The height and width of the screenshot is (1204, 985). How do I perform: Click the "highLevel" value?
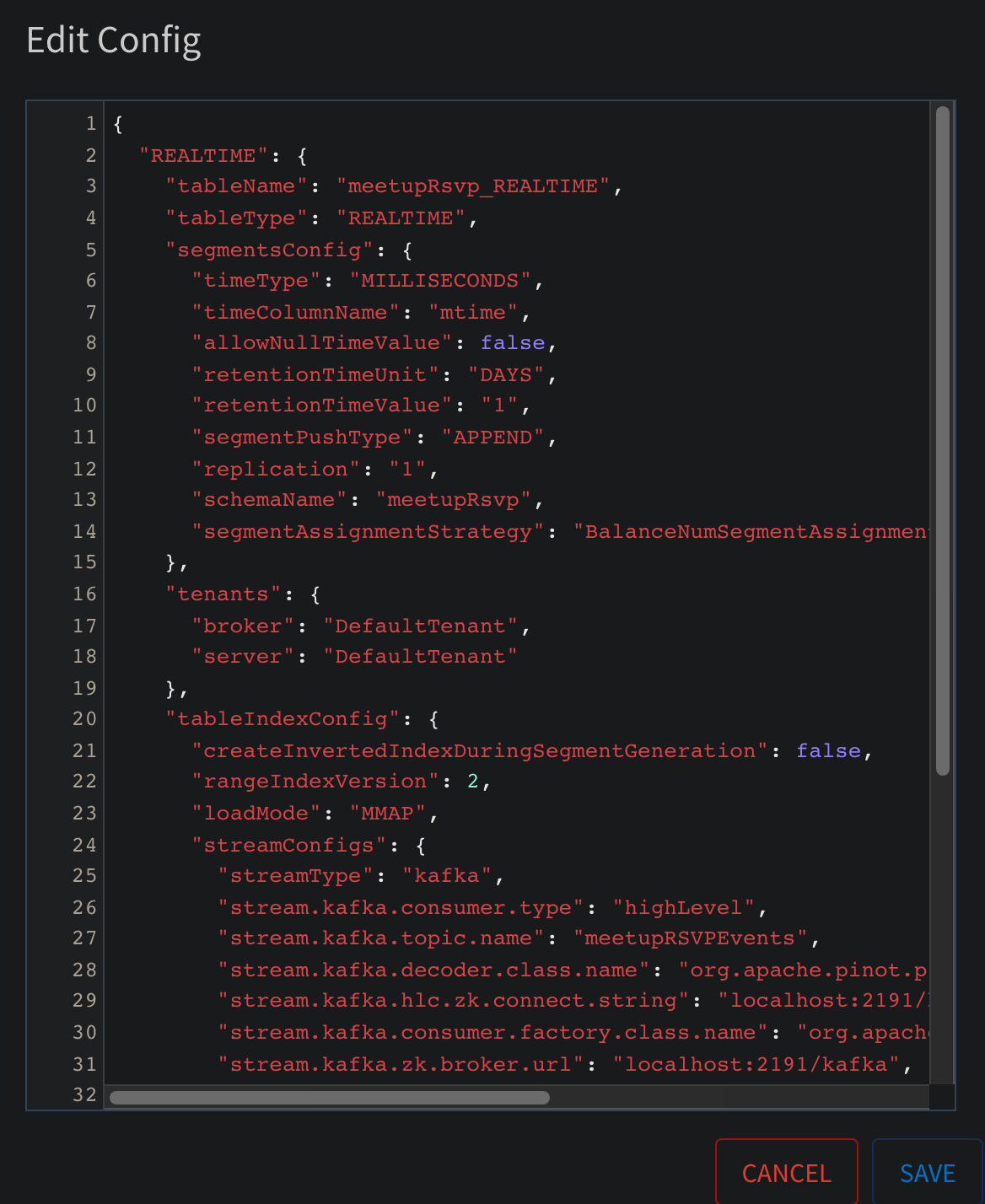coord(683,908)
